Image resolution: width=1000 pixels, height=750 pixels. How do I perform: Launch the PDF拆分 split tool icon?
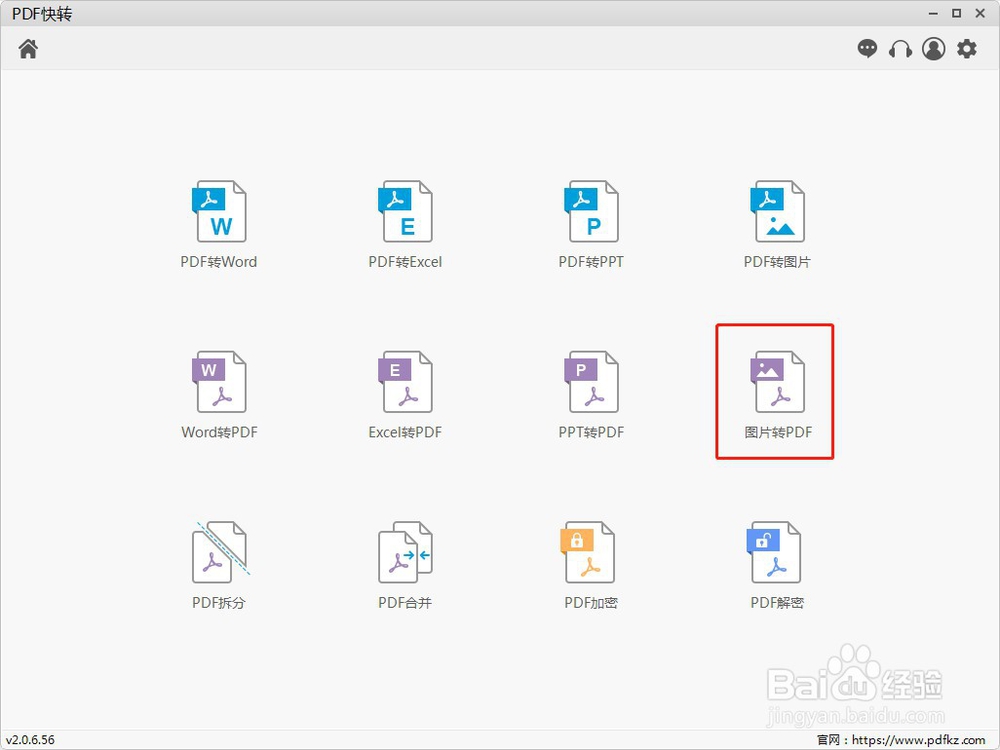tap(220, 552)
